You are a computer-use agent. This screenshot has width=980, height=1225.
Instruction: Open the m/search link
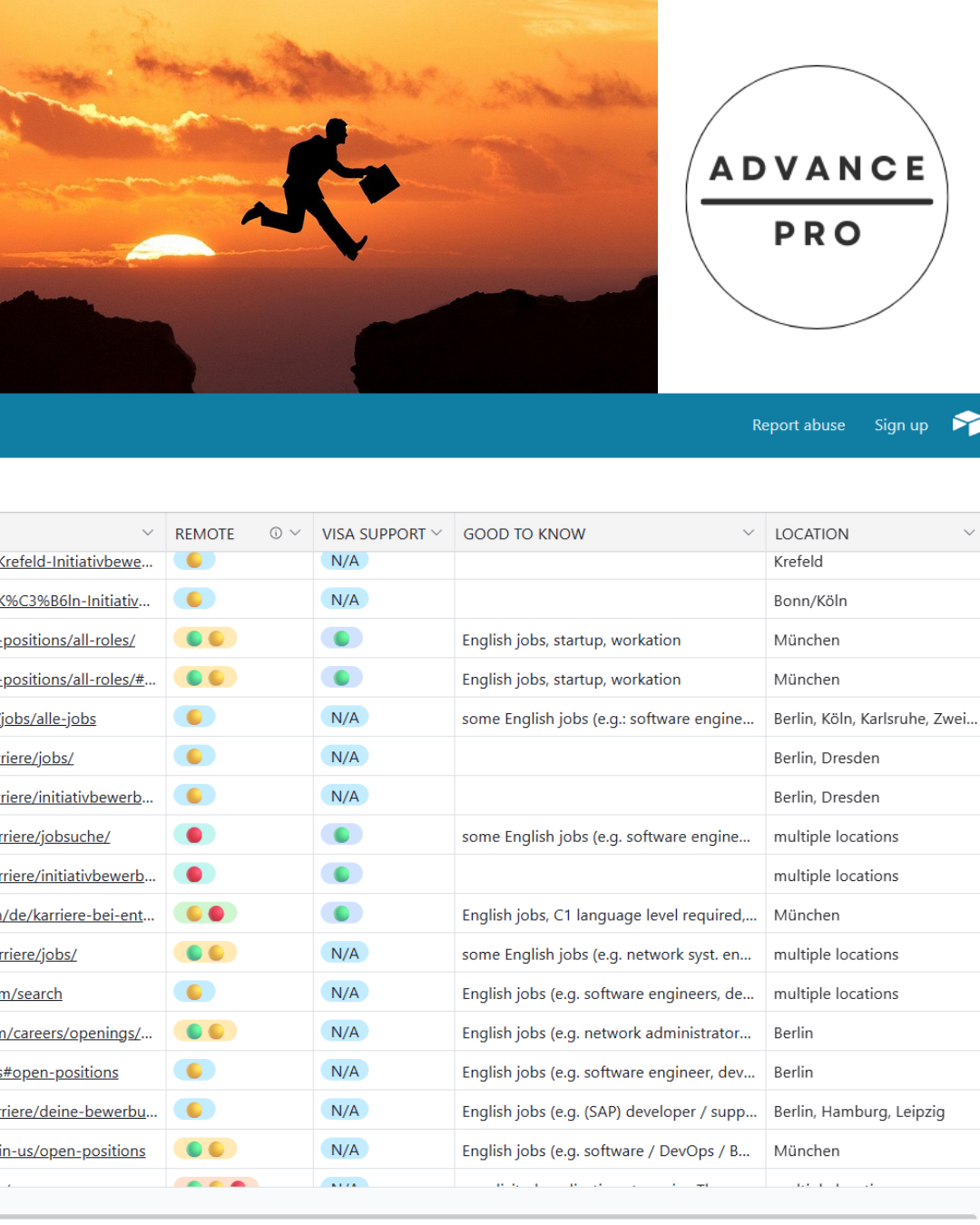(32, 994)
